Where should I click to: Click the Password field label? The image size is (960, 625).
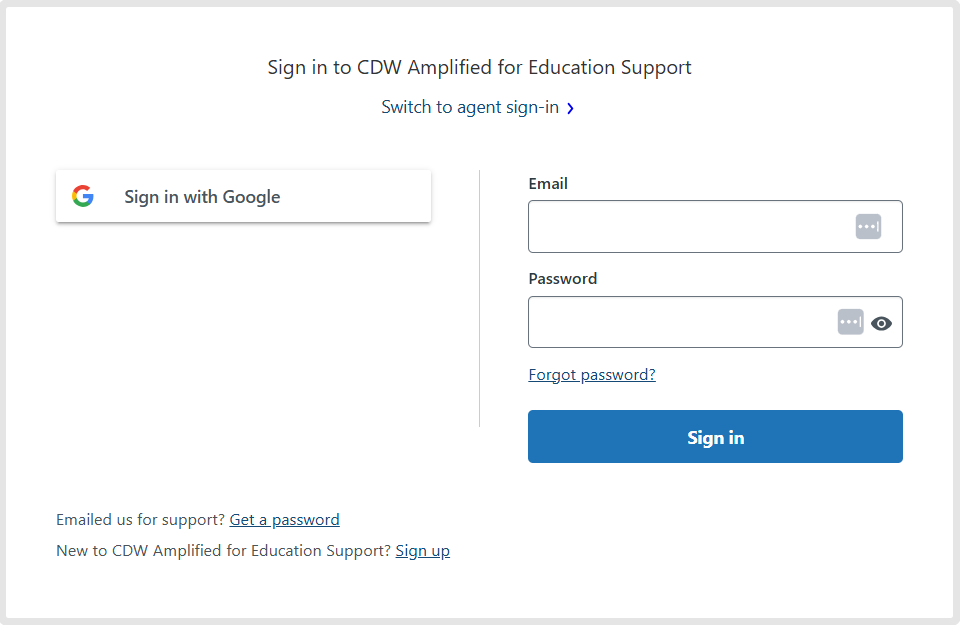562,279
